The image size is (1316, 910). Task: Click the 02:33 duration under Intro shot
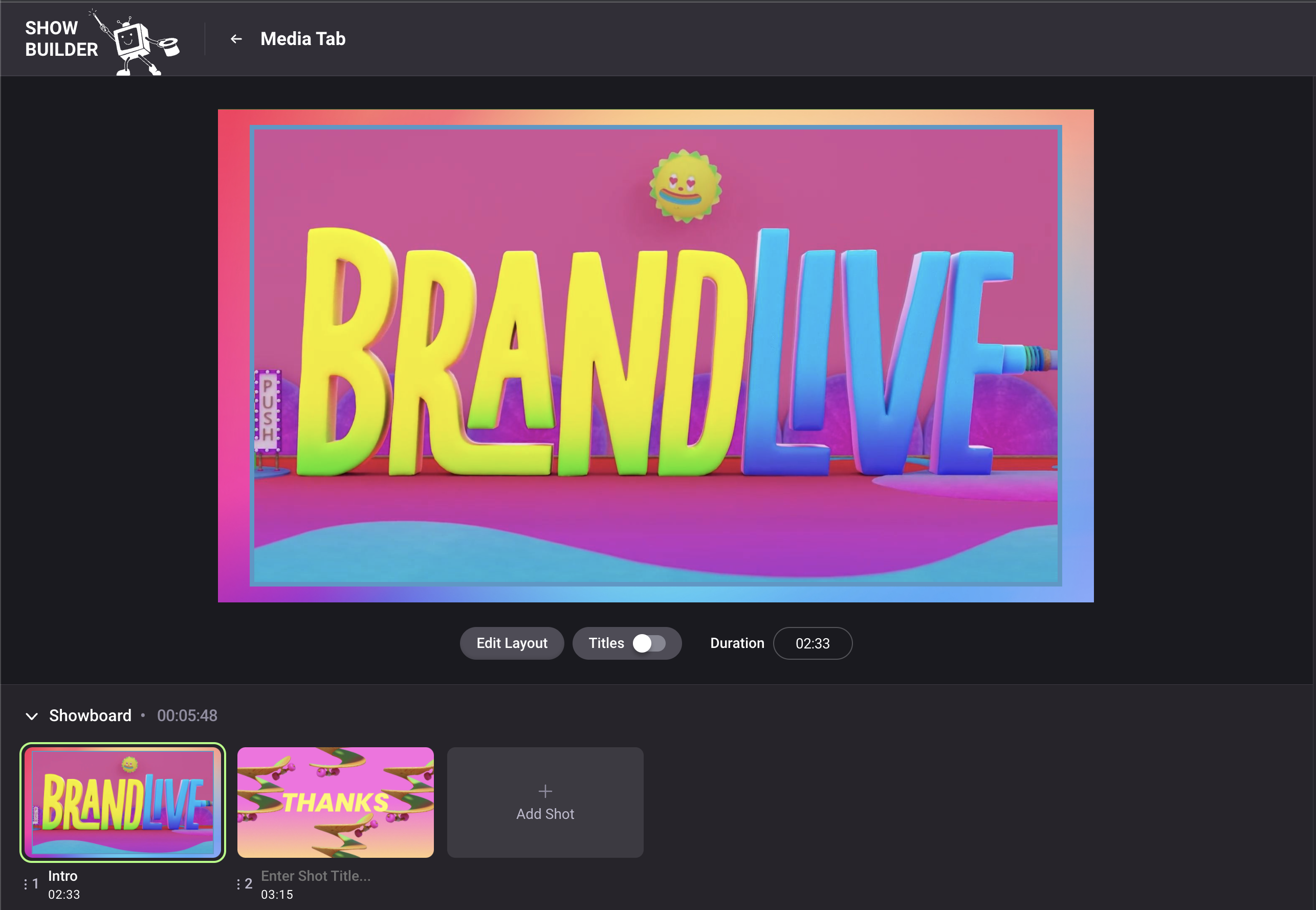tap(64, 895)
